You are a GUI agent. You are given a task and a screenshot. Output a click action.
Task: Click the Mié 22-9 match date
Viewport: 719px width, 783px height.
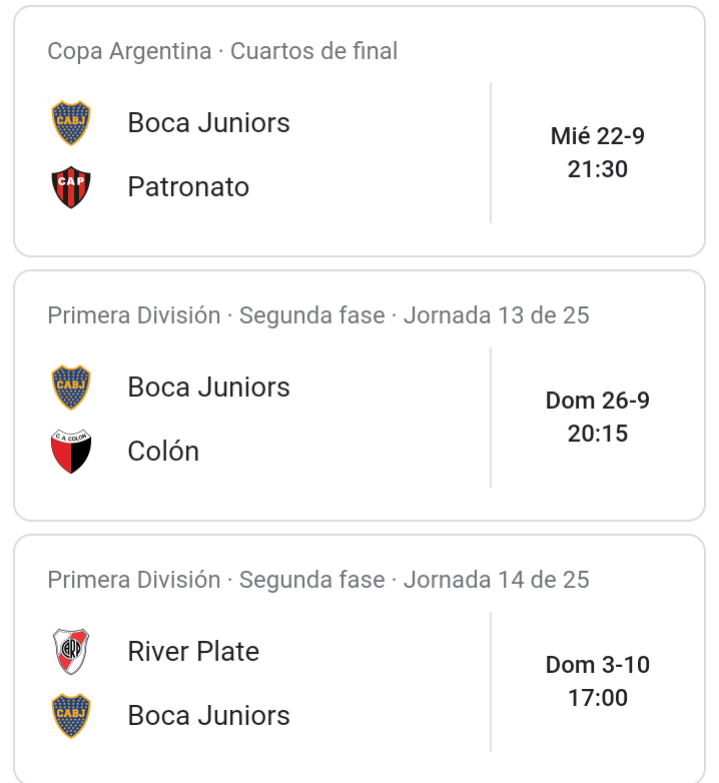click(598, 136)
